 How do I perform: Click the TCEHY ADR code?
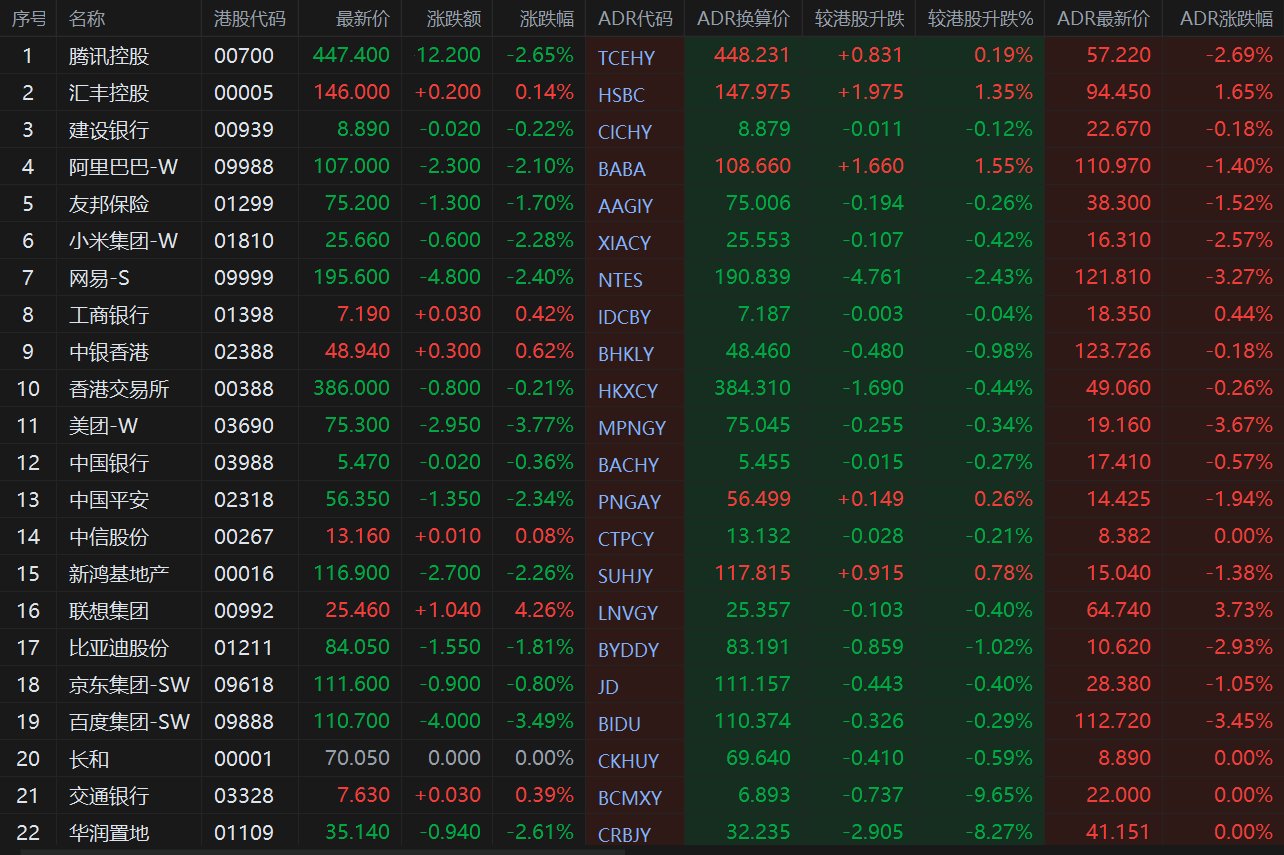pos(626,58)
